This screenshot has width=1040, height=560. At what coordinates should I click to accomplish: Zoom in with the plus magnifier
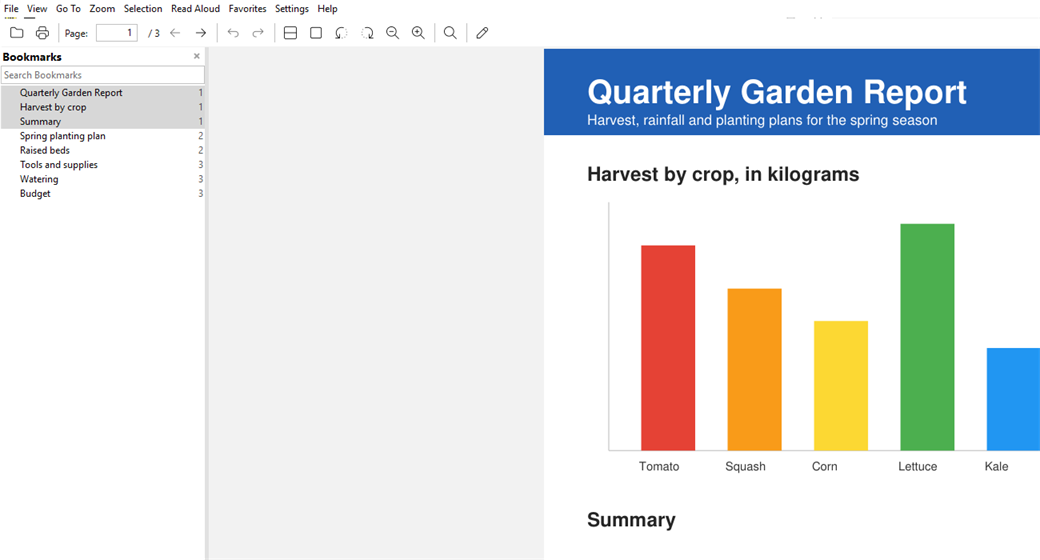coord(418,33)
